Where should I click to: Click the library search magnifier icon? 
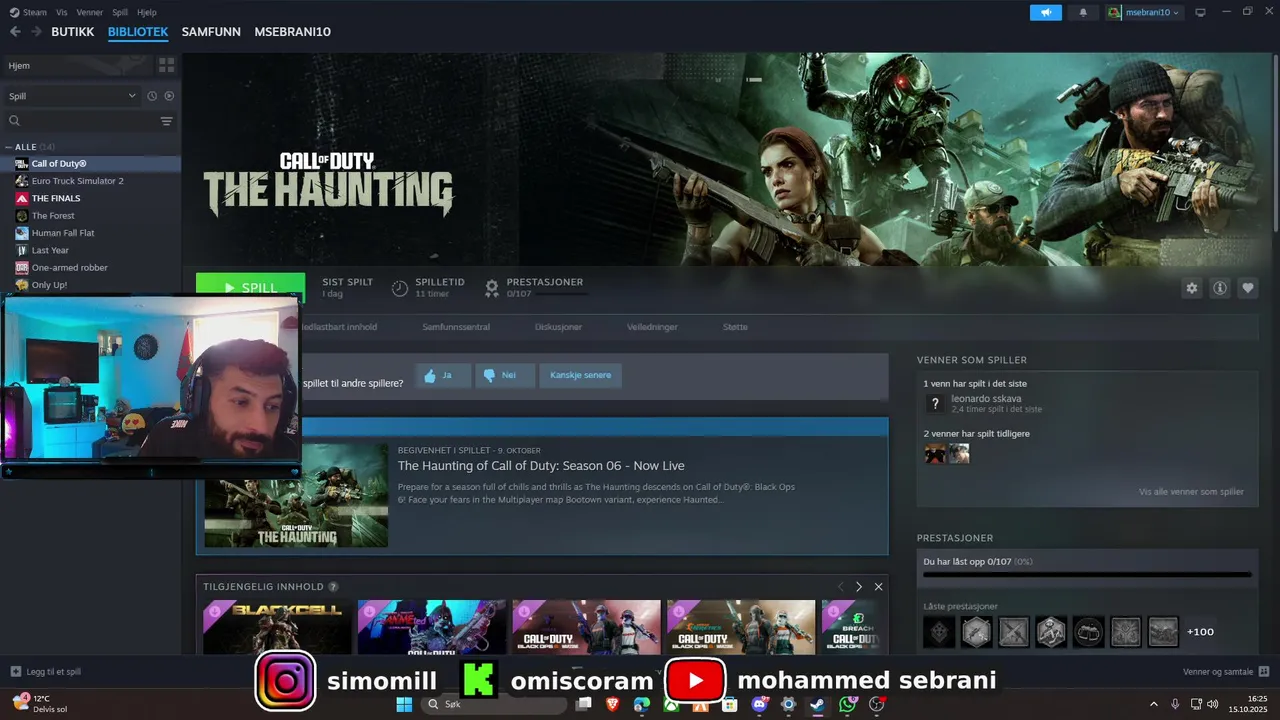point(14,121)
